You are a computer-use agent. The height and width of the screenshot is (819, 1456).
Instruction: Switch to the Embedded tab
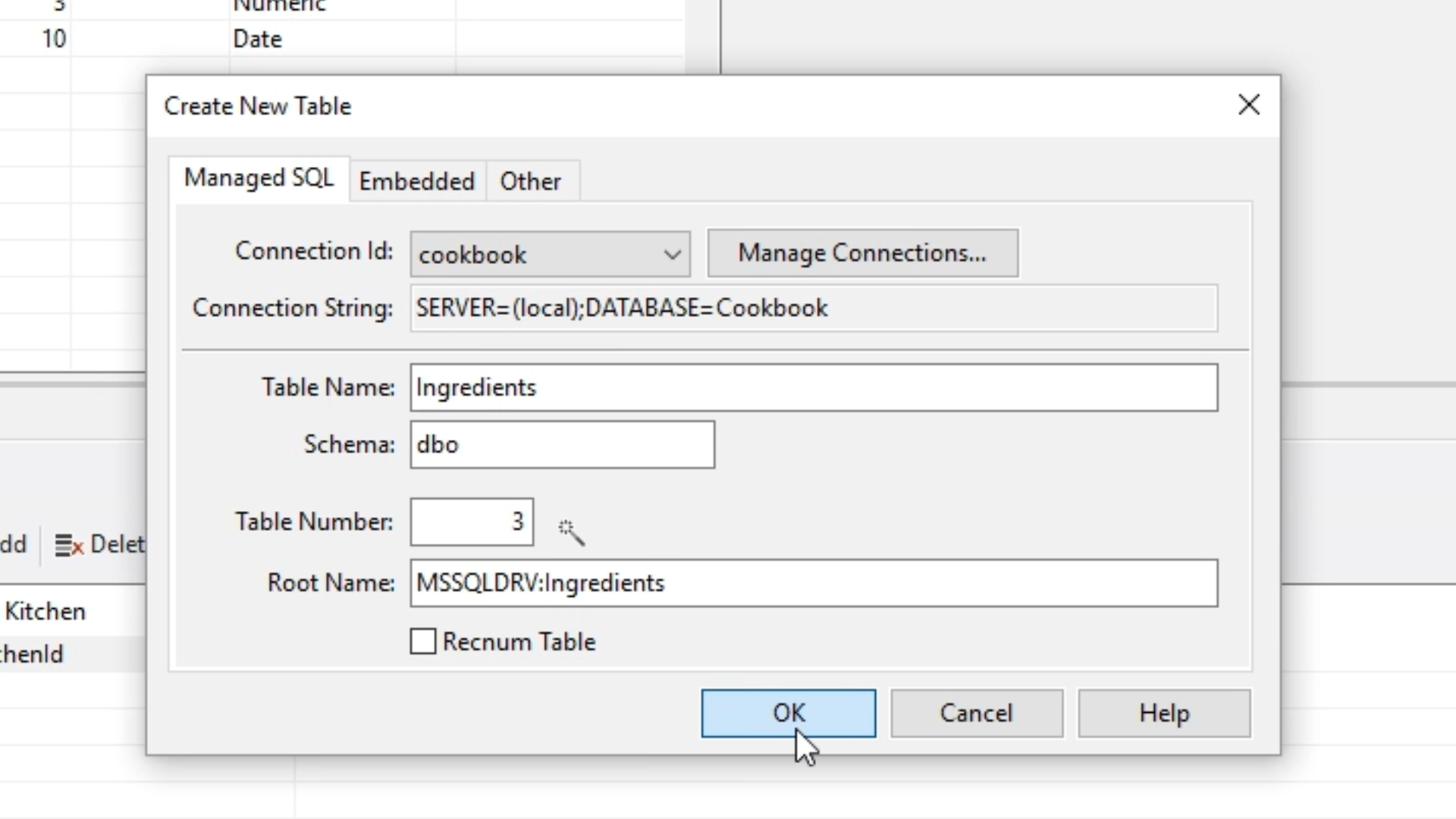(416, 181)
